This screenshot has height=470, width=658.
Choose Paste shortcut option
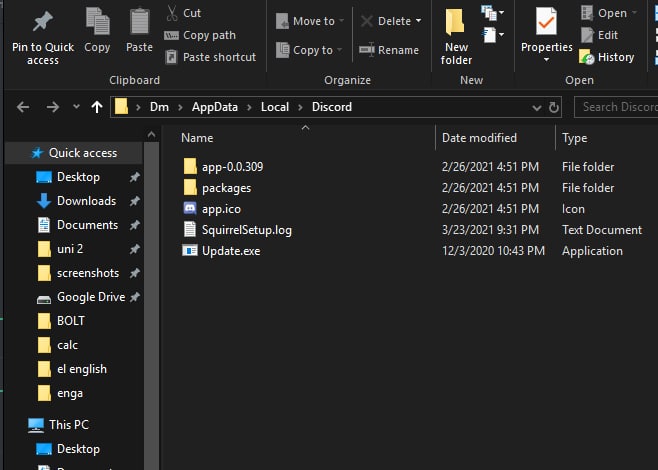210,57
